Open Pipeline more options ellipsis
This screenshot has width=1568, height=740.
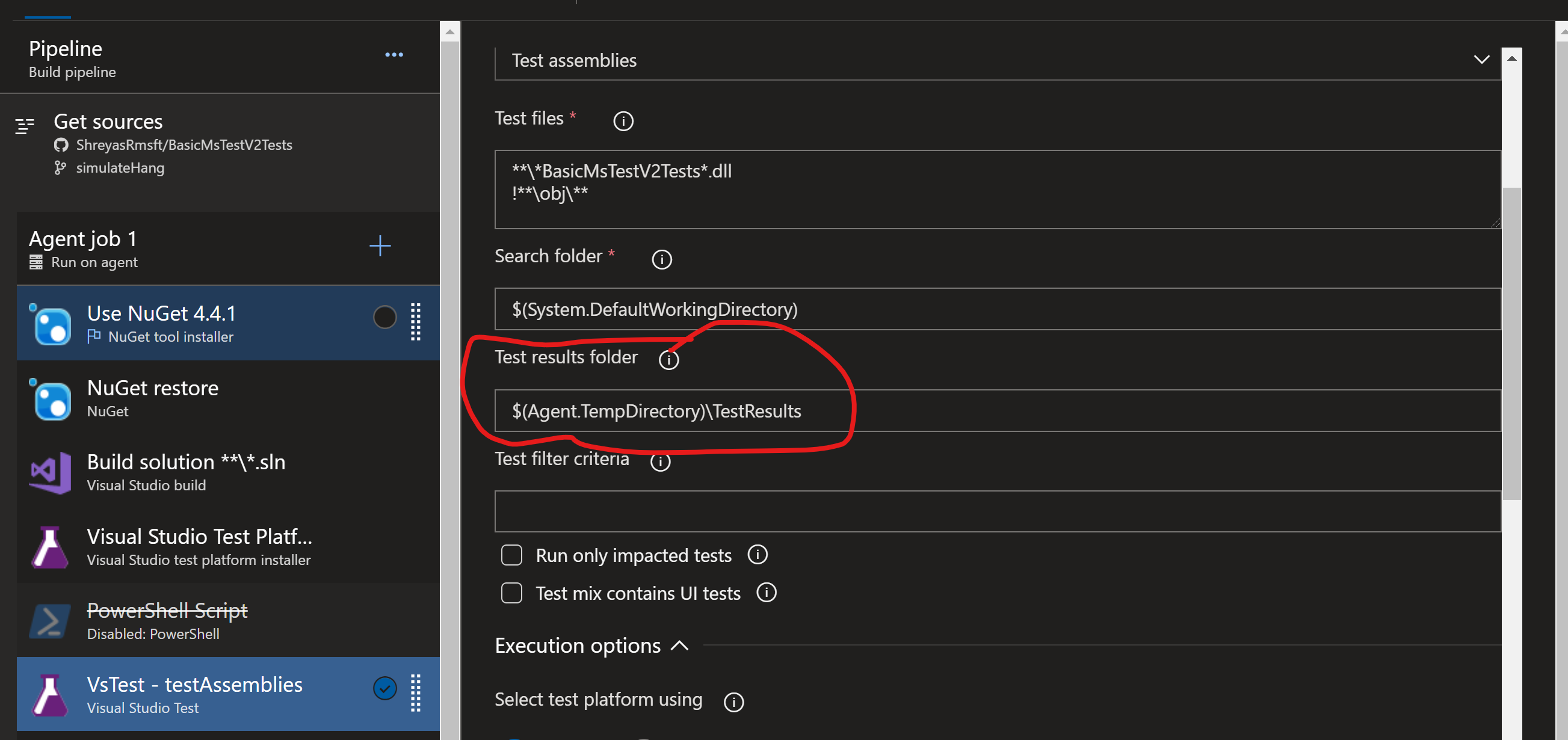tap(394, 55)
